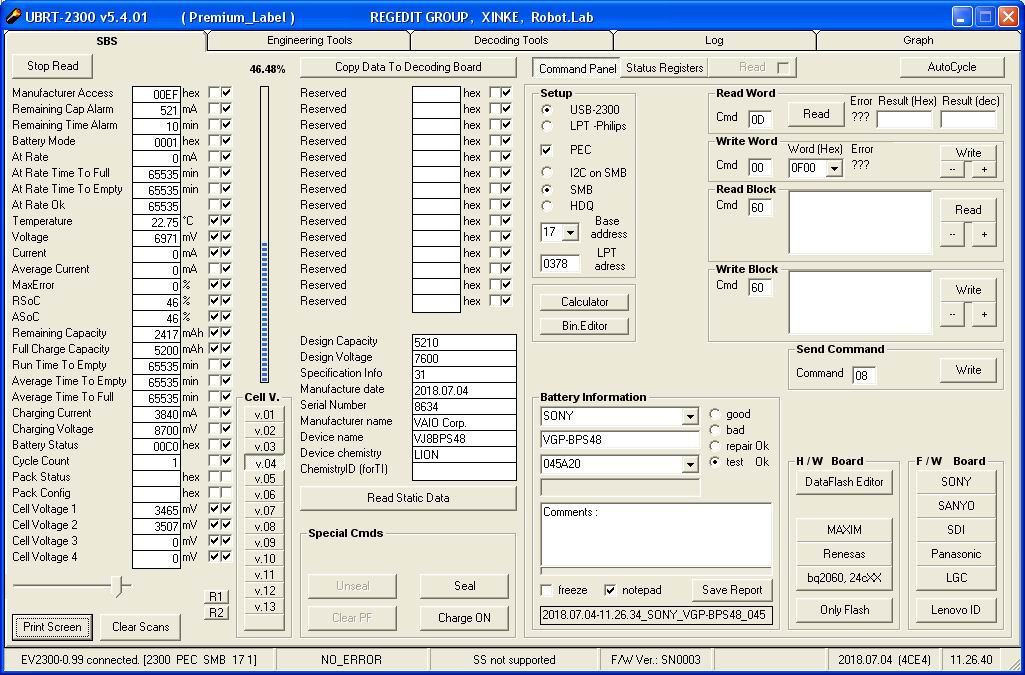
Task: Click the Send Command field 08
Action: 864,375
